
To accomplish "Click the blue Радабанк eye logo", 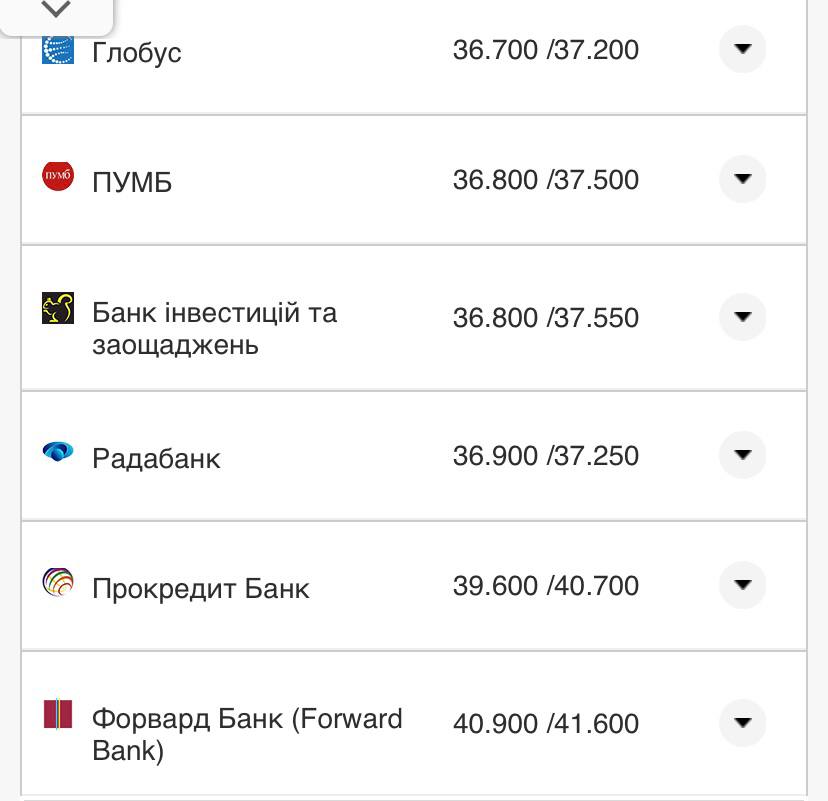I will [x=58, y=450].
